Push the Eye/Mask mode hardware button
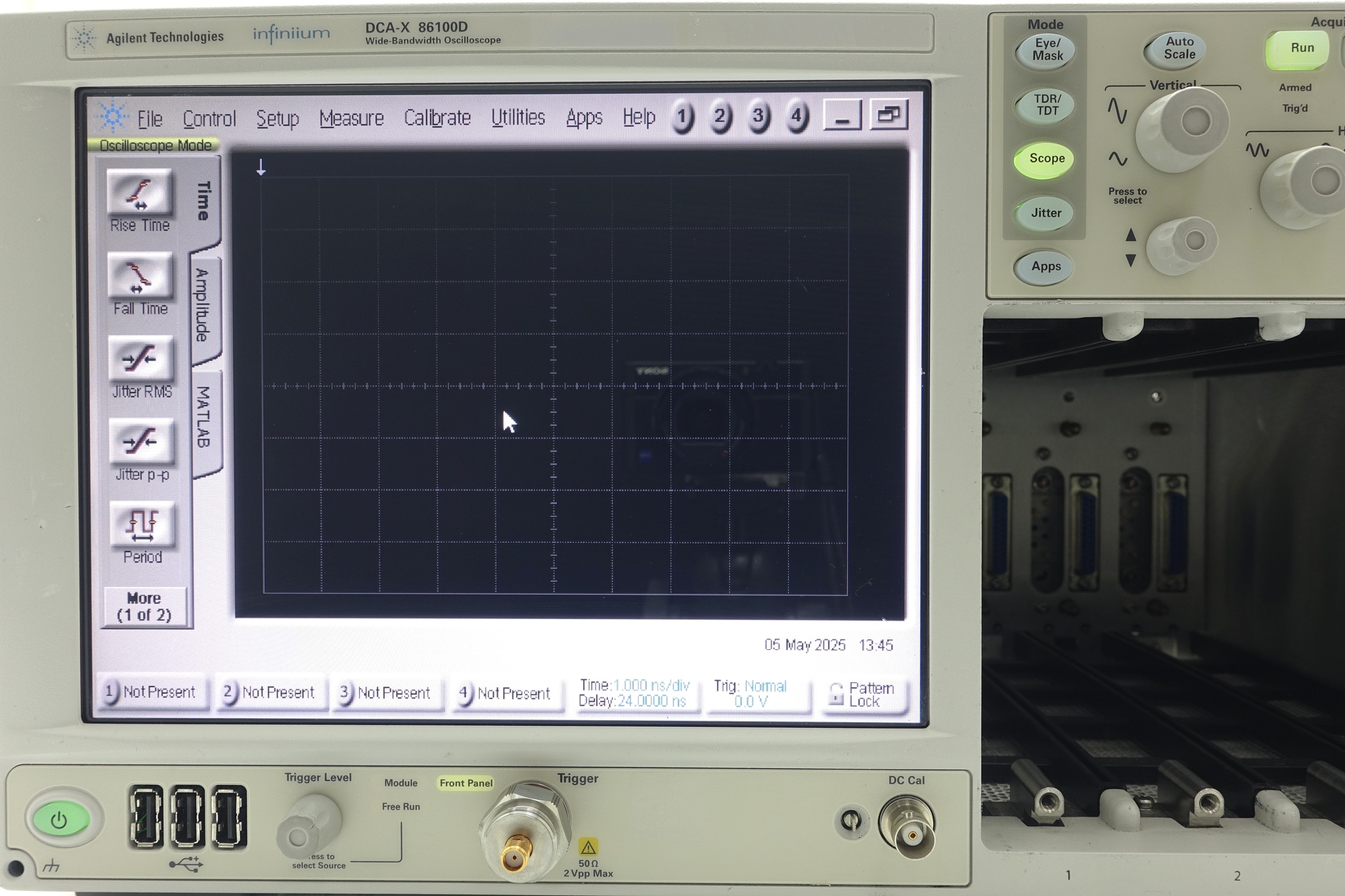 pyautogui.click(x=1047, y=51)
